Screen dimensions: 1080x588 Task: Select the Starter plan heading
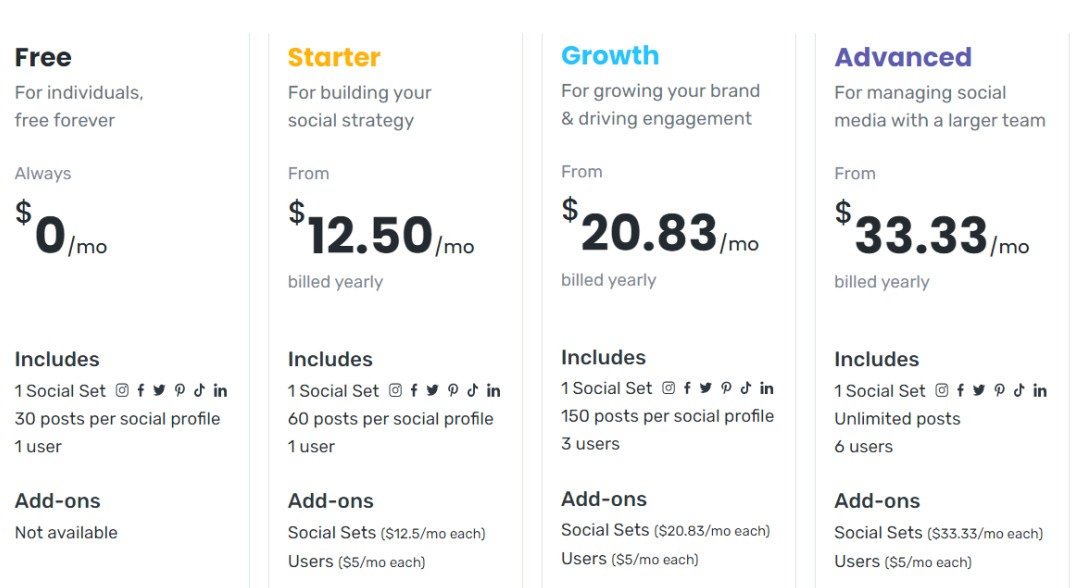[334, 57]
